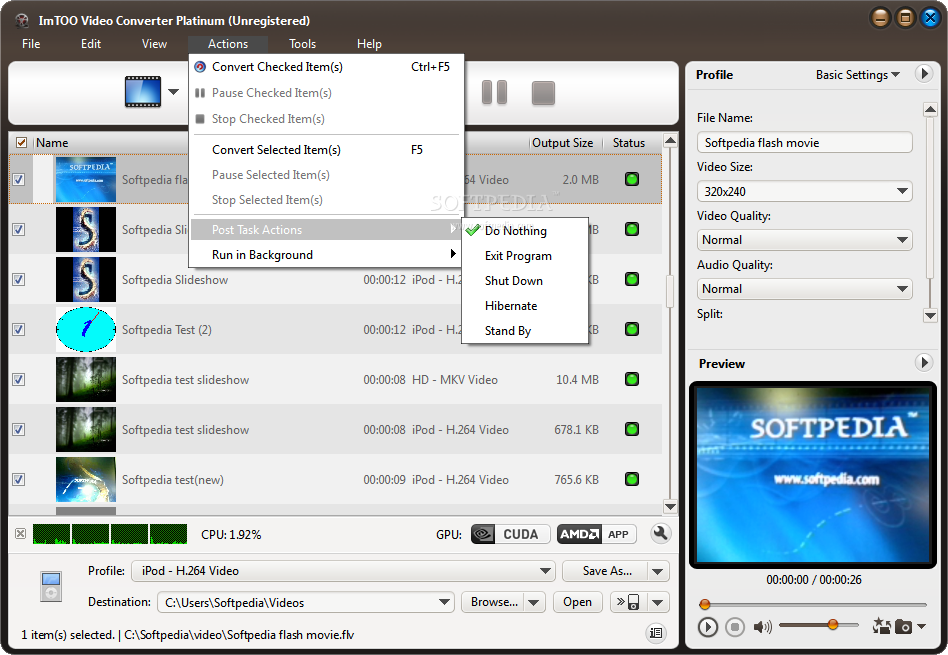Open the Video Quality dropdown
This screenshot has width=948, height=655.
tap(804, 240)
